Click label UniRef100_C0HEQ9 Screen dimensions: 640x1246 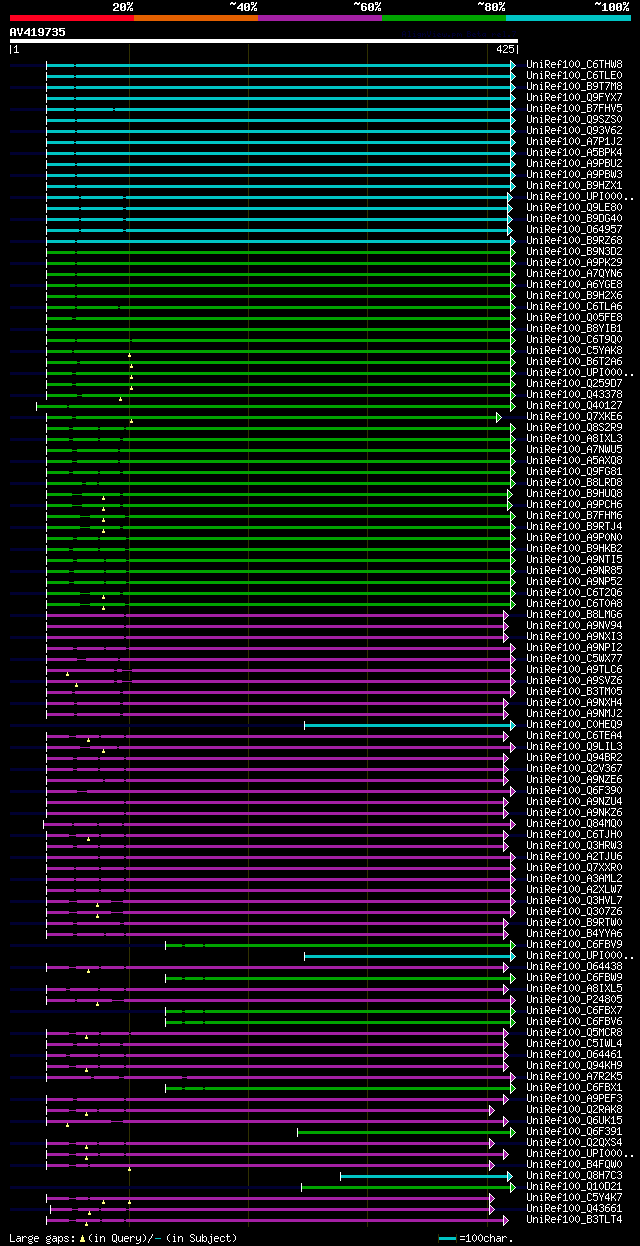(574, 724)
